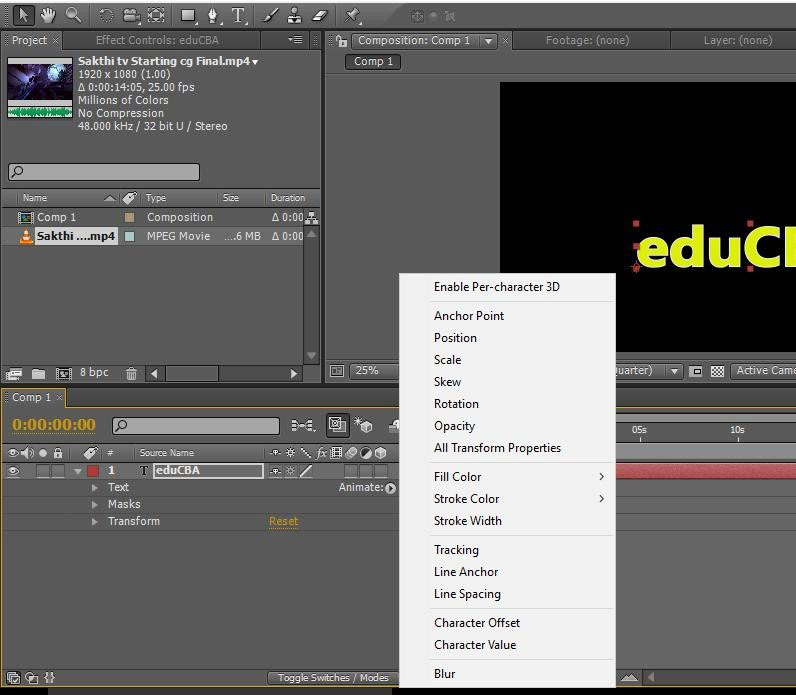
Task: Expand the Transform property group
Action: 95,521
